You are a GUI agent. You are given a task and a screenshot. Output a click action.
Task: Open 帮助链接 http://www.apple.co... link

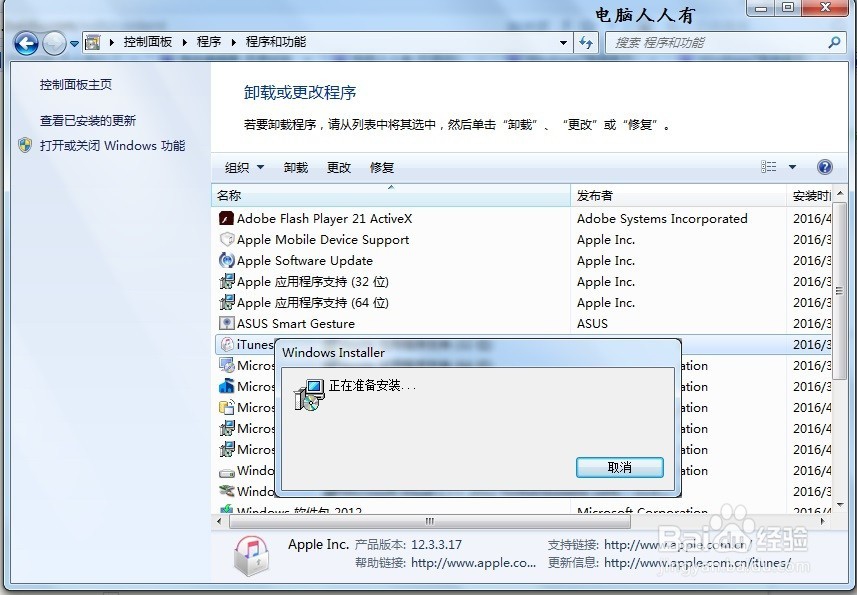point(473,562)
